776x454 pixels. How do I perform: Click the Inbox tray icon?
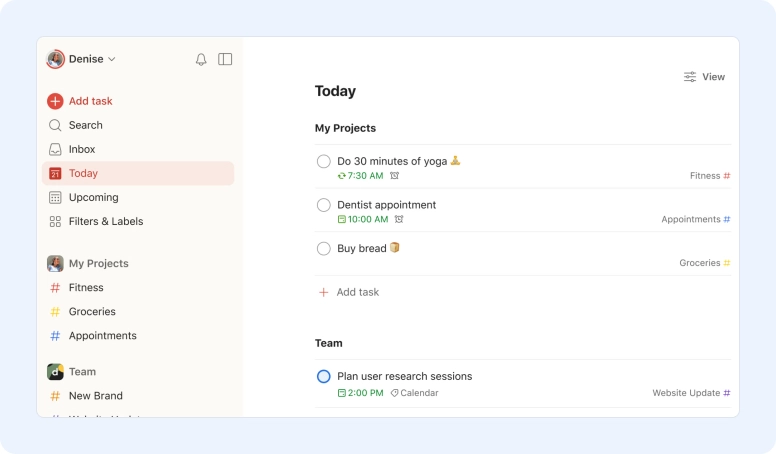pos(55,149)
